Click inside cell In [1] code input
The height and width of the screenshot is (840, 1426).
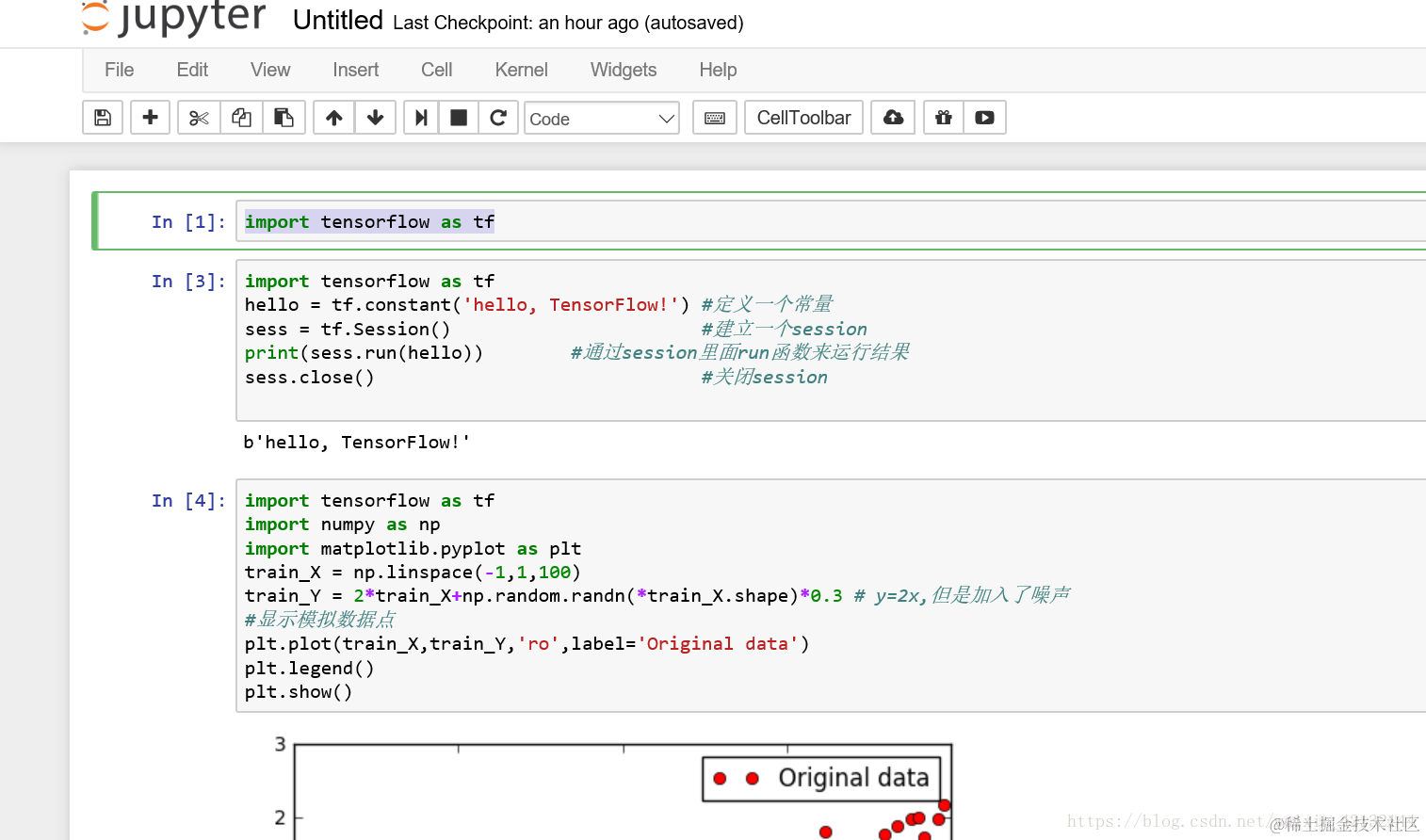(831, 221)
